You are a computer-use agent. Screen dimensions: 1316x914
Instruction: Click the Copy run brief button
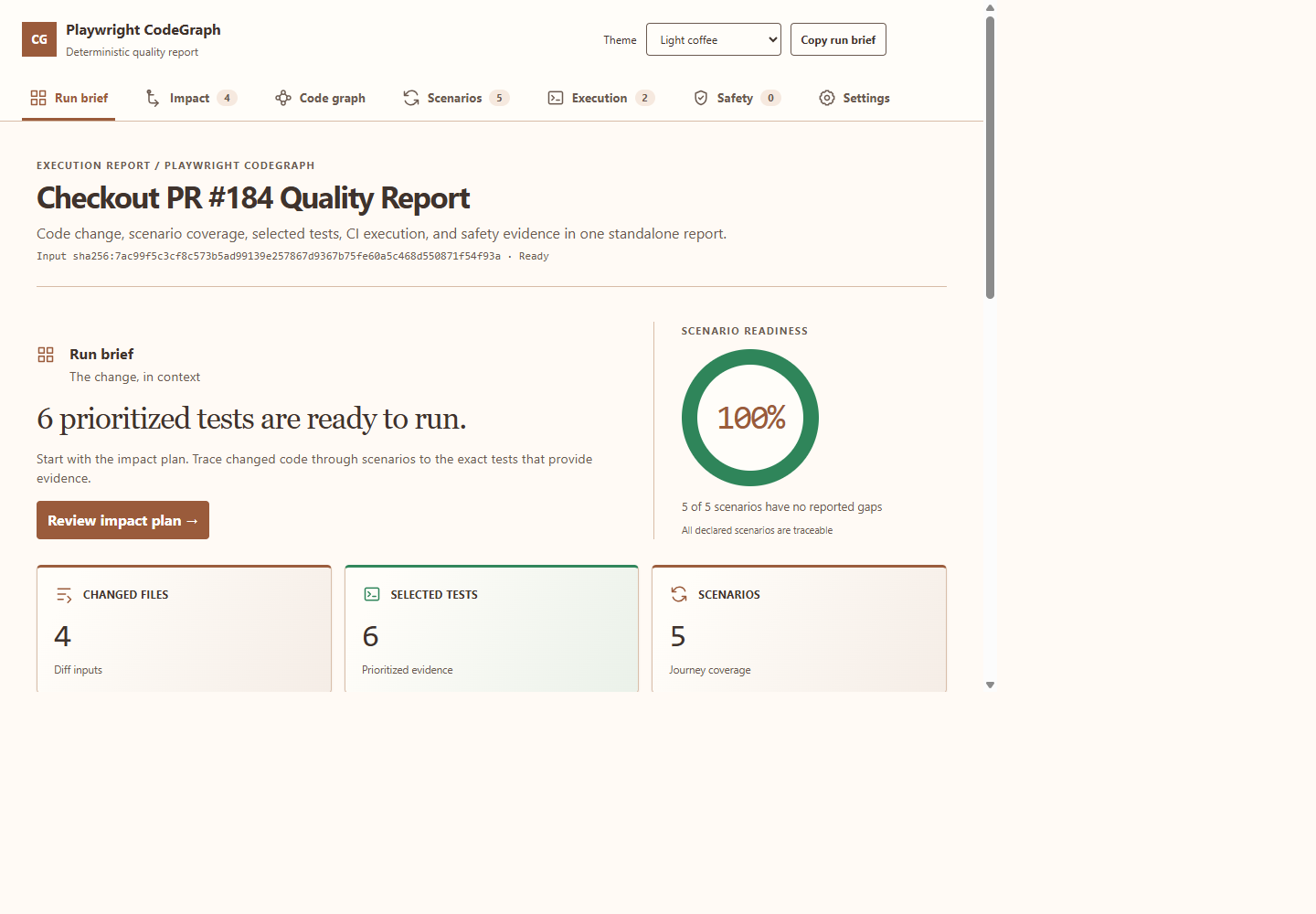coord(838,39)
